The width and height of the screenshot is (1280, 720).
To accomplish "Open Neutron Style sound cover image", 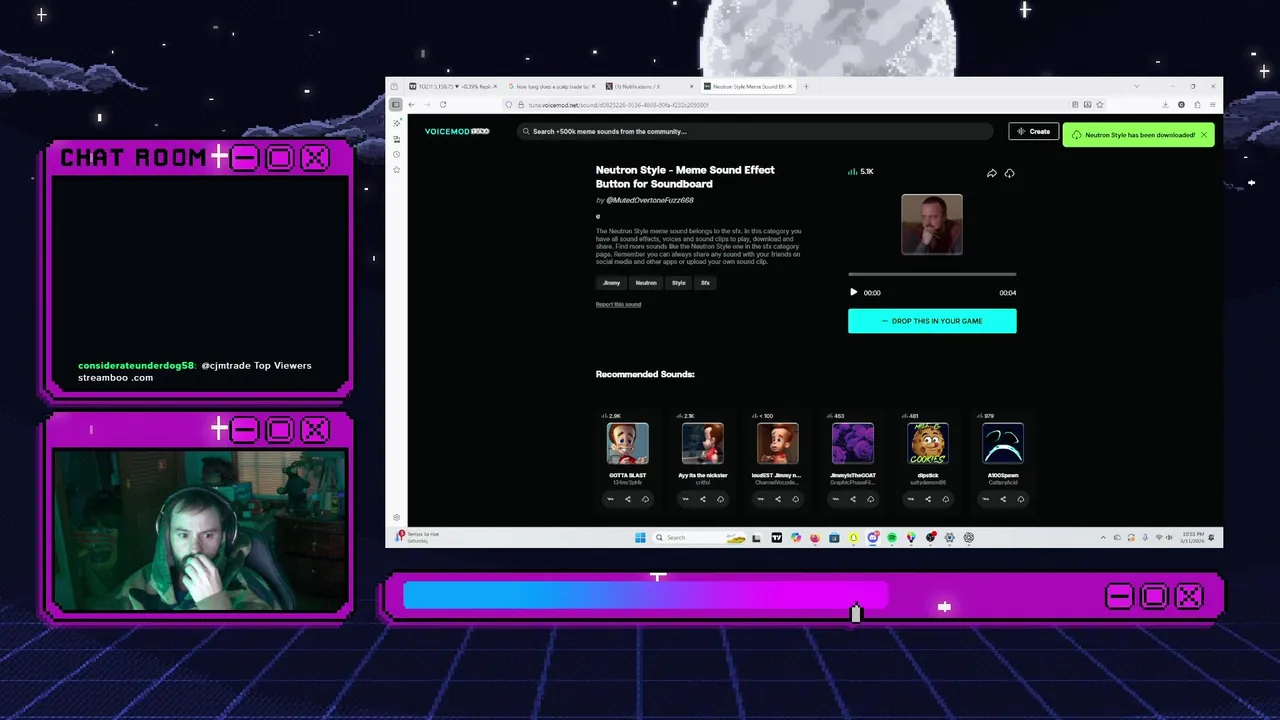I will click(932, 224).
